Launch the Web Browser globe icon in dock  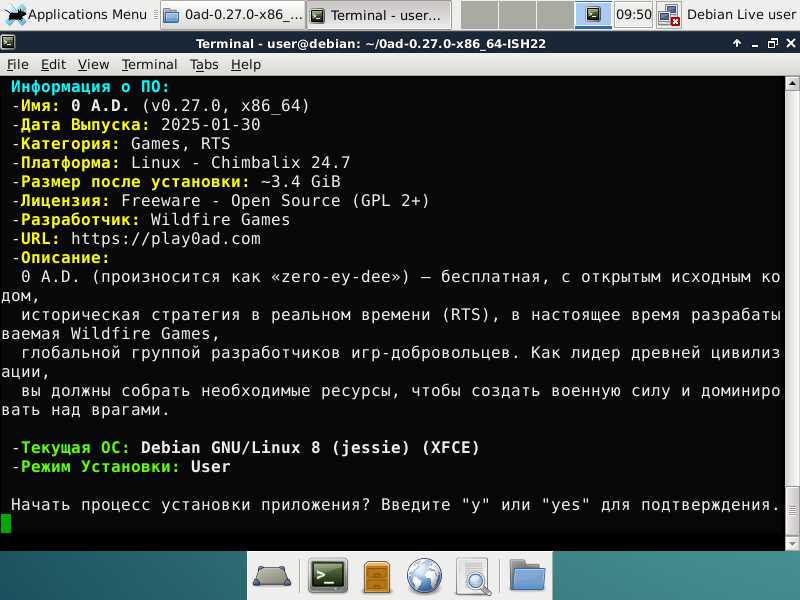click(x=424, y=577)
